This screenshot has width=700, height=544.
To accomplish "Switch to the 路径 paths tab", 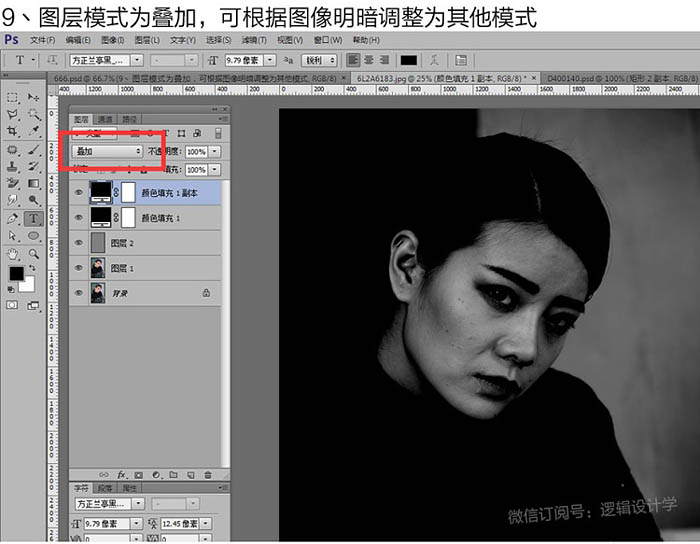I will tap(129, 119).
